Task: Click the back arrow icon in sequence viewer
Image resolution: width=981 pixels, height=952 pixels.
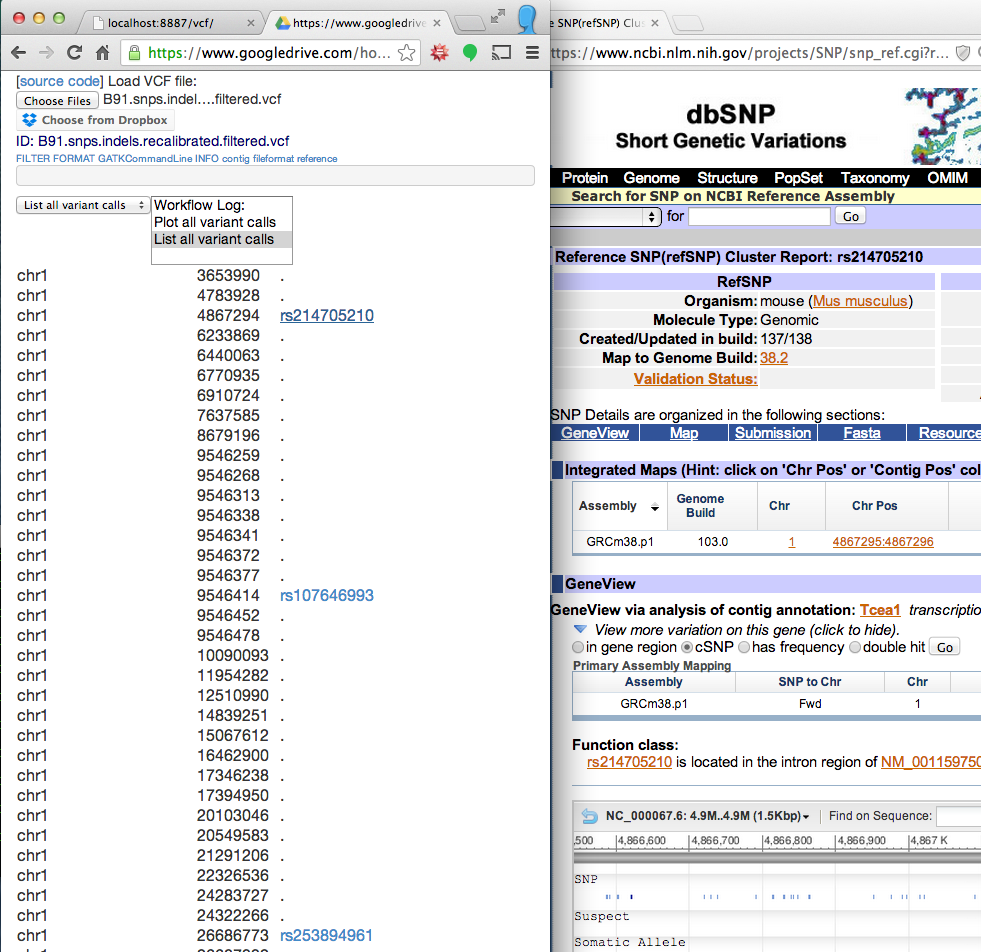Action: 589,816
